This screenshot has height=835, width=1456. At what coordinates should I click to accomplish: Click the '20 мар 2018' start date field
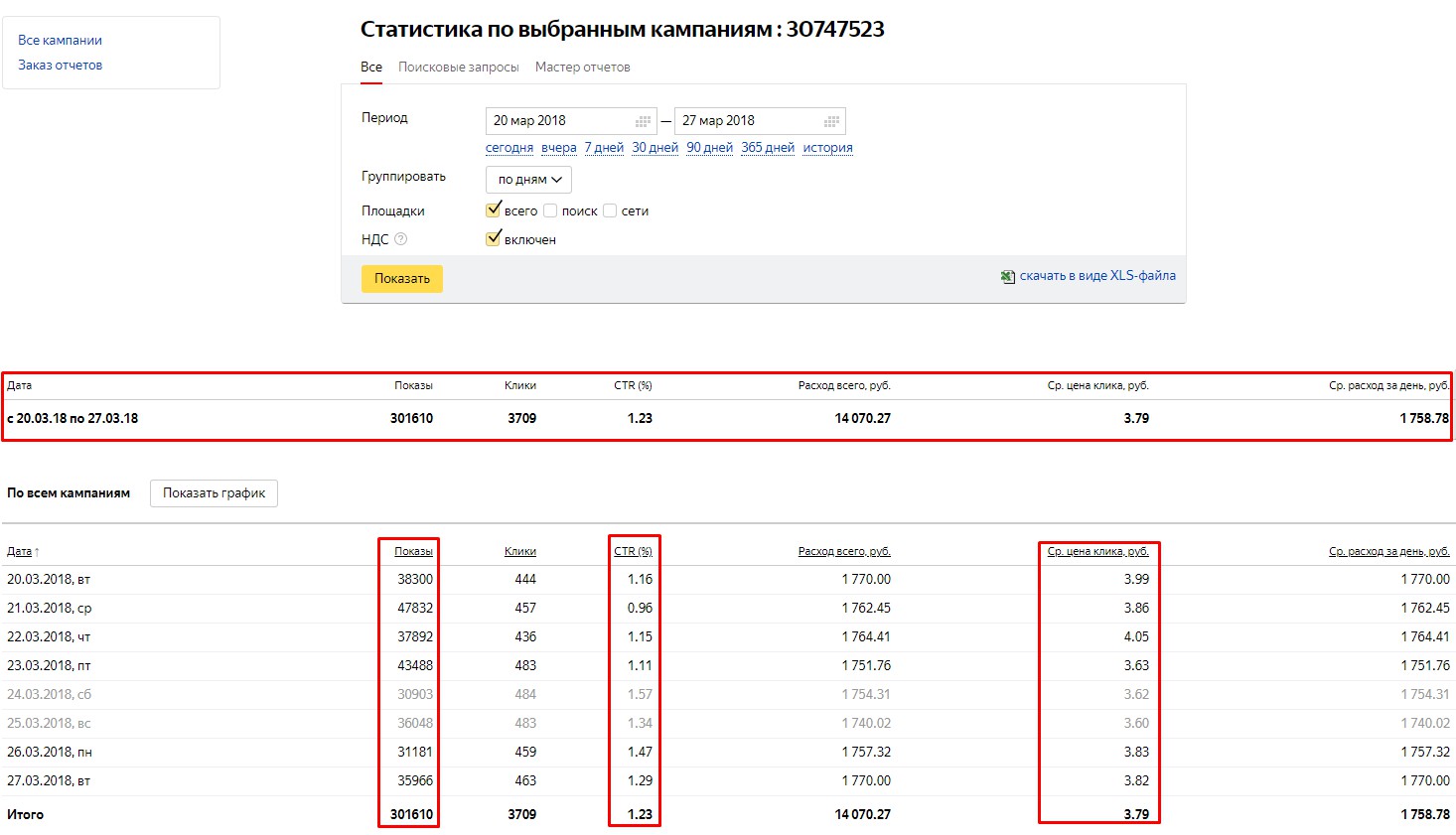[x=556, y=121]
